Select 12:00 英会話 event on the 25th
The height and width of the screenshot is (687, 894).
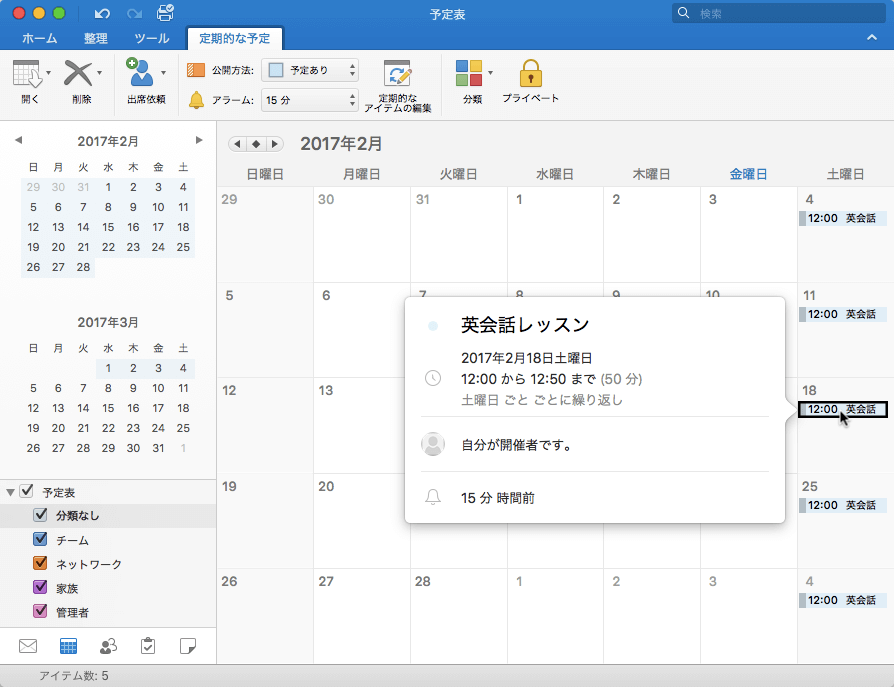click(x=843, y=505)
